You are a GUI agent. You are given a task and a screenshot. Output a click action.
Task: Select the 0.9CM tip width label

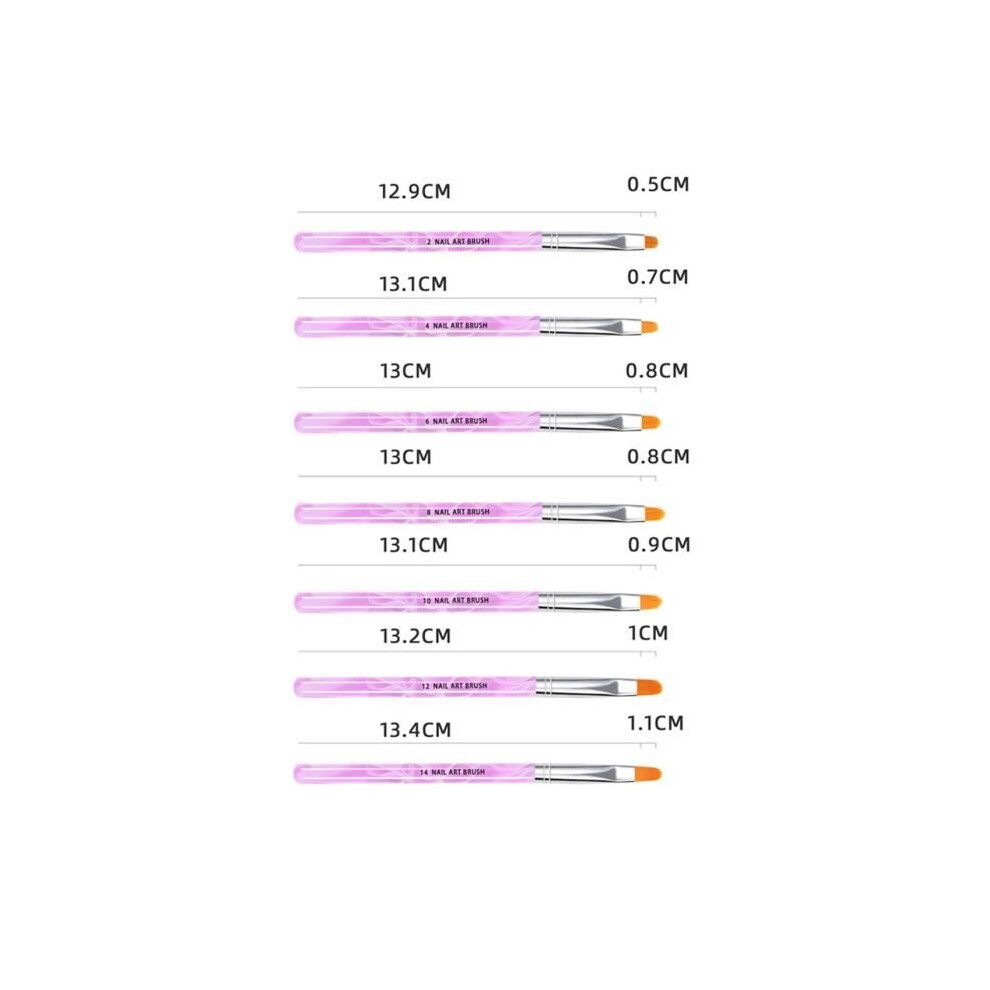[x=659, y=544]
